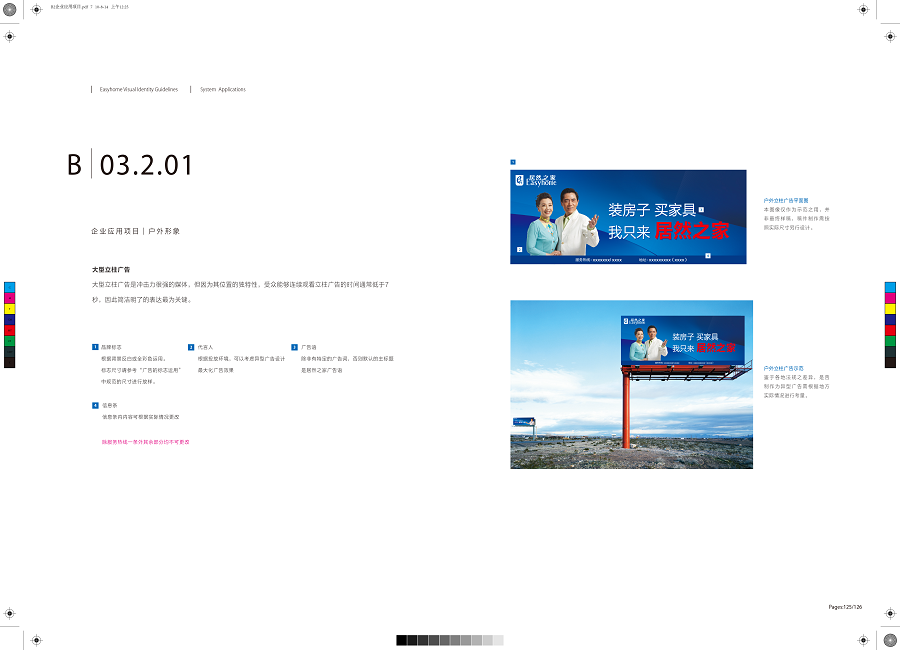
Task: Click the Easyhome logo on the flat ad
Action: [536, 180]
